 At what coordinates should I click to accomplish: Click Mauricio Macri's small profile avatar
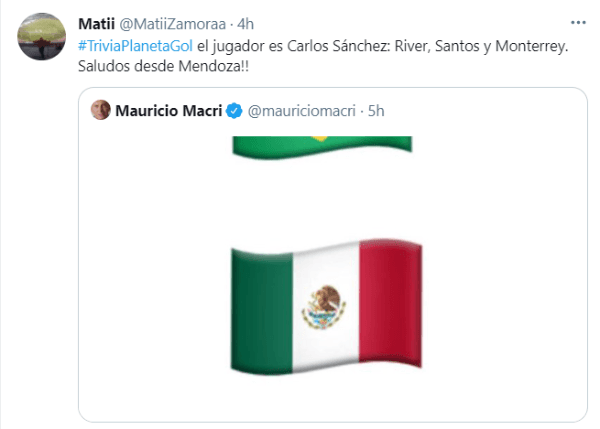(x=101, y=109)
